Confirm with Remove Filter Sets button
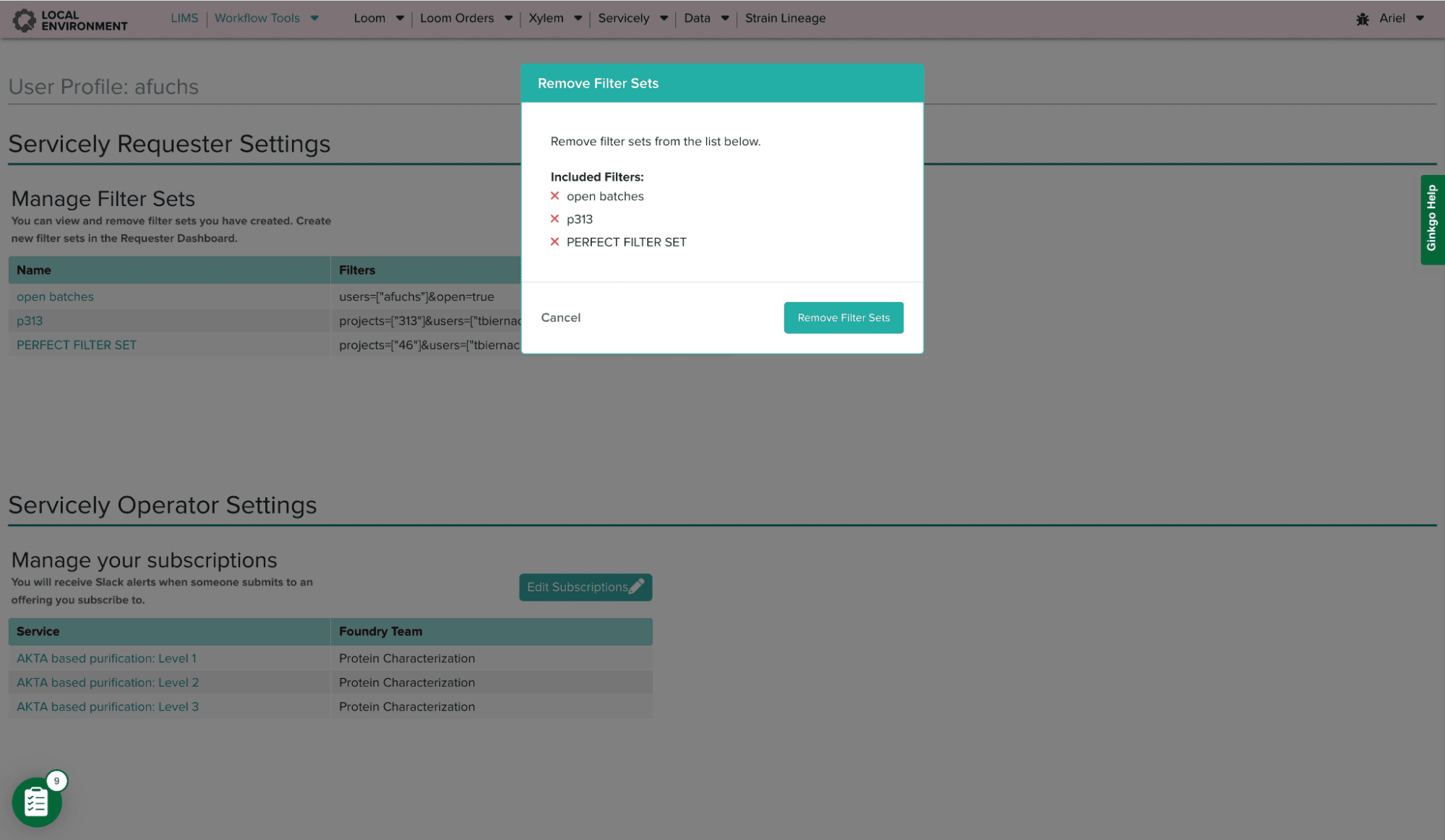 843,317
